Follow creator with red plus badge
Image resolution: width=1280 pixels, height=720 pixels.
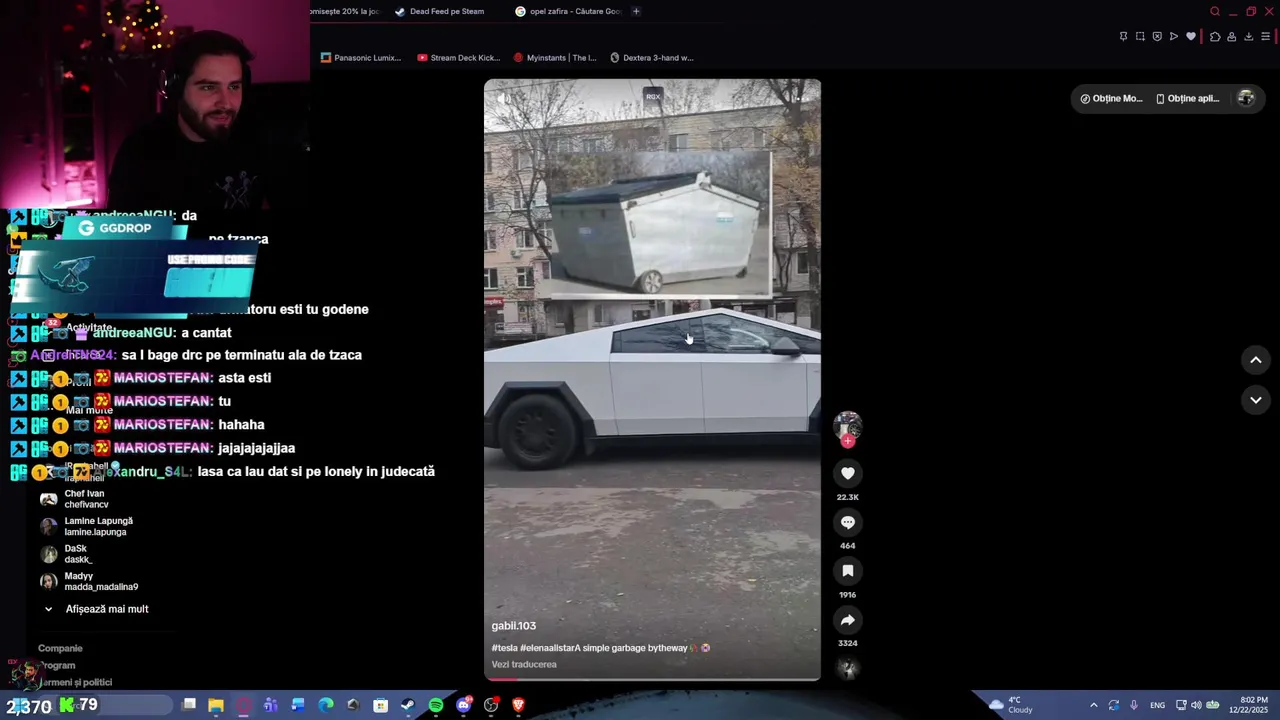coord(848,441)
